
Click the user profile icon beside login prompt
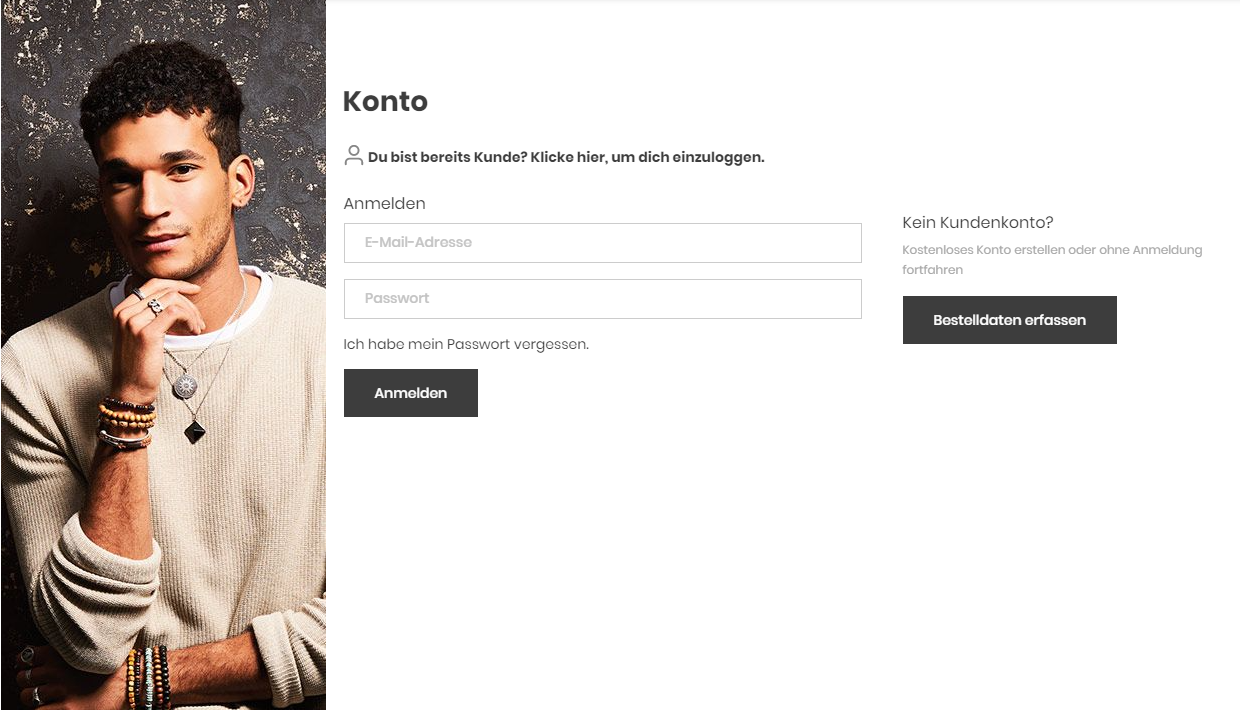353,155
